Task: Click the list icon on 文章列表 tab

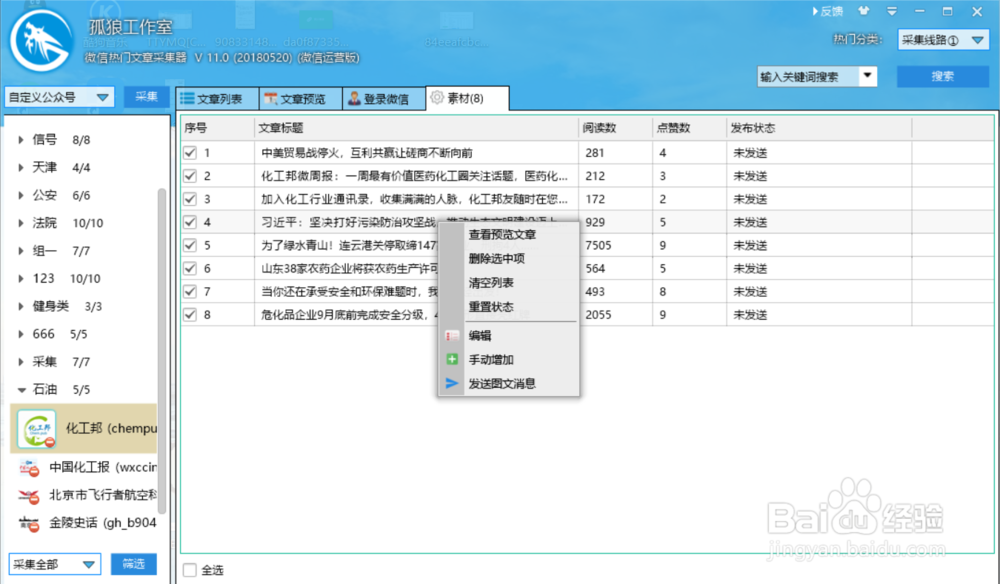Action: tap(187, 98)
